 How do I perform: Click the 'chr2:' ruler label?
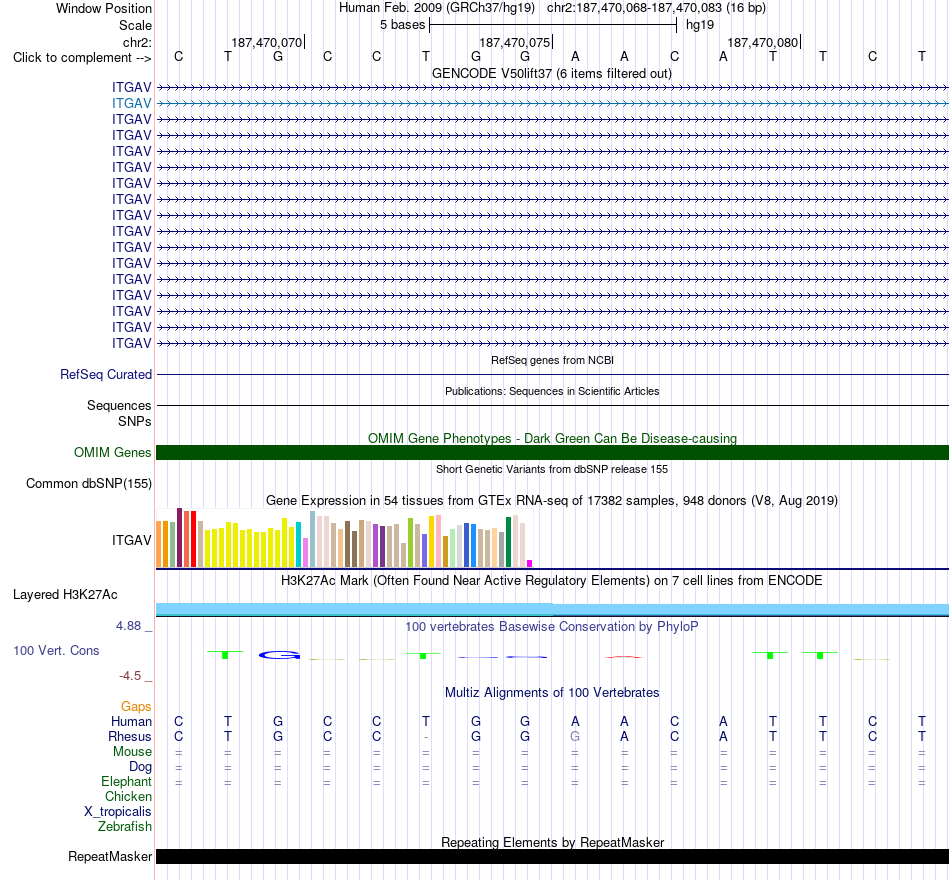click(137, 42)
